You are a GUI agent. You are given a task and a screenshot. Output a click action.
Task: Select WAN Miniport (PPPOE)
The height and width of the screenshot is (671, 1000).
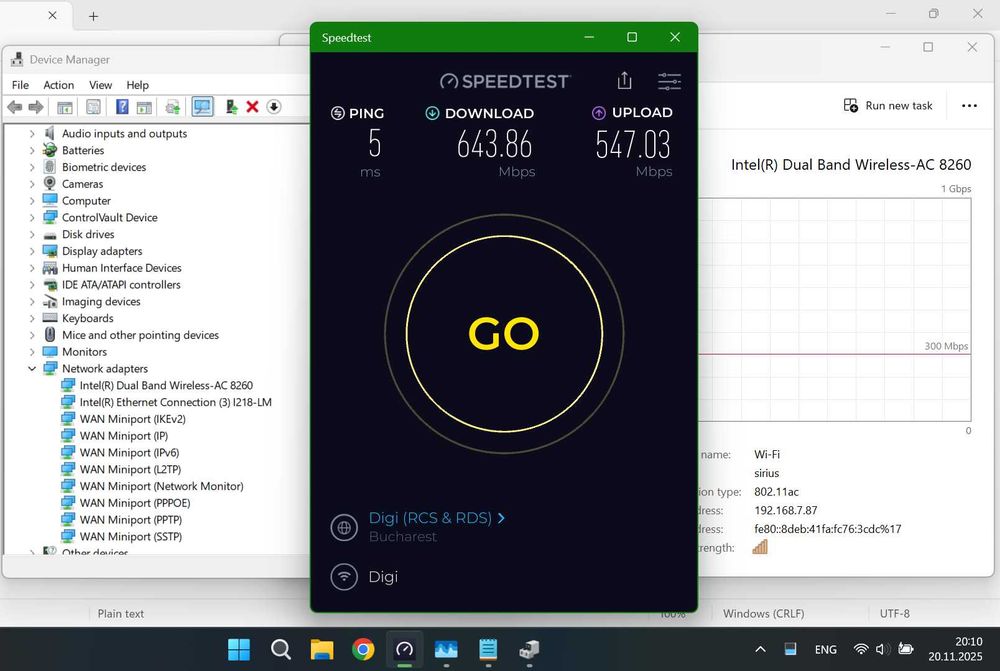click(x=135, y=503)
